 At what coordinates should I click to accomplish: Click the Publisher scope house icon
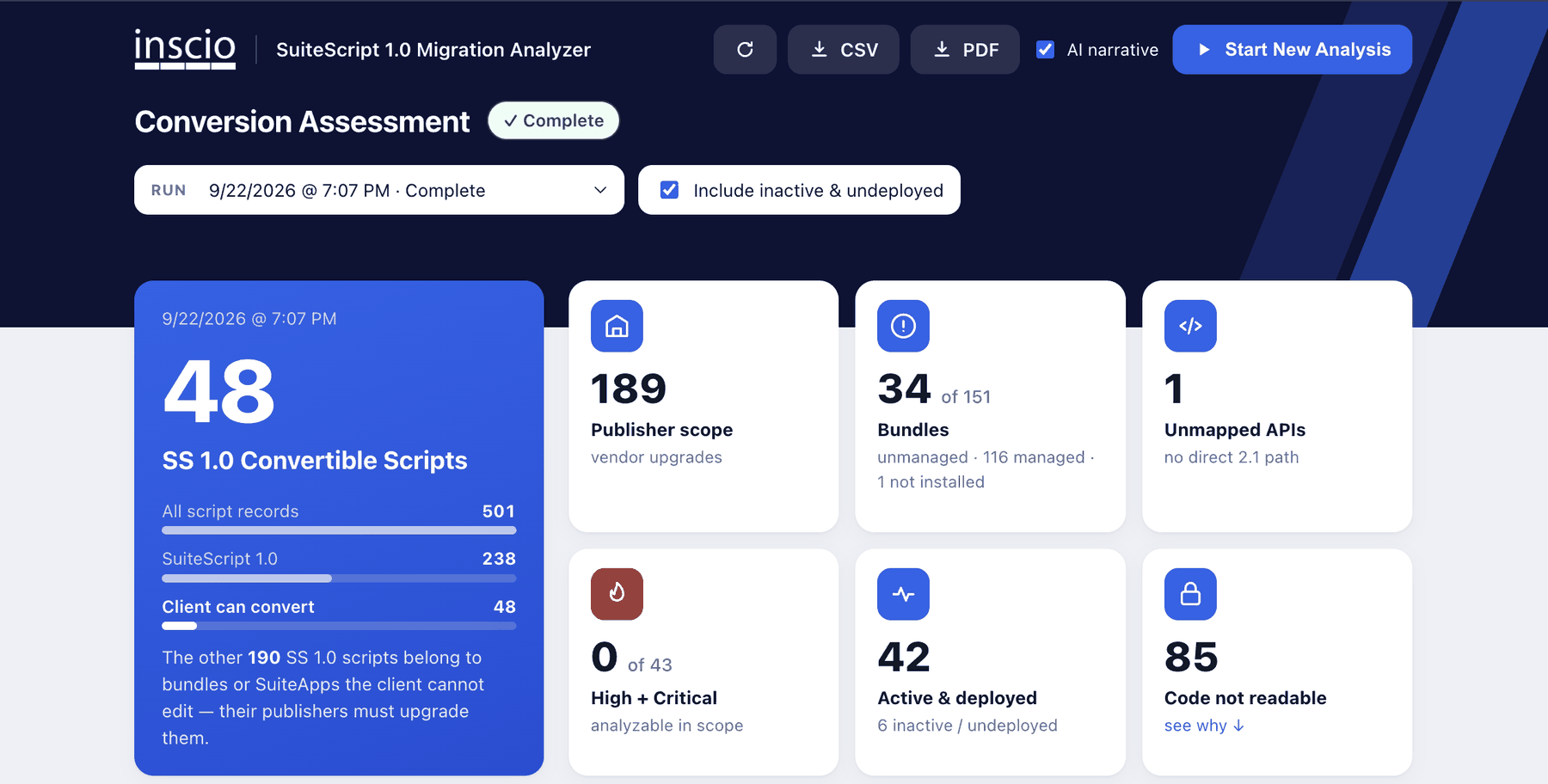tap(617, 326)
